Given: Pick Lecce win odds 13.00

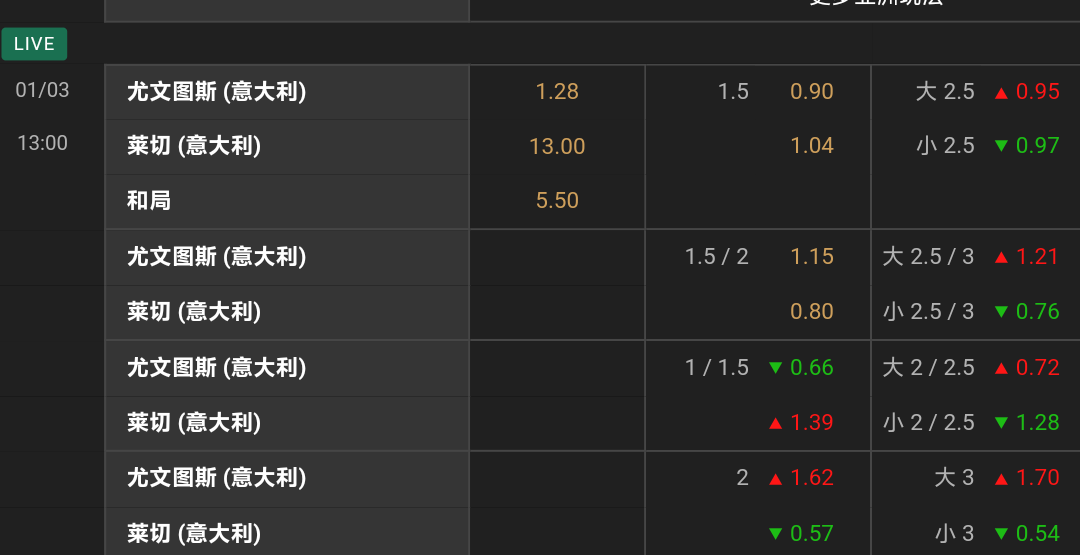Looking at the screenshot, I should tap(557, 146).
